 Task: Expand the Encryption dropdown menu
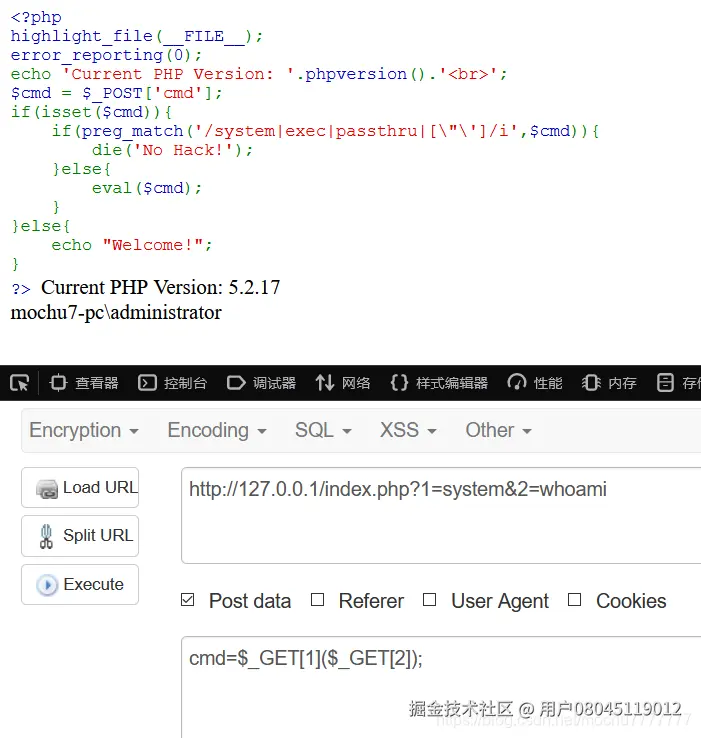coord(84,430)
